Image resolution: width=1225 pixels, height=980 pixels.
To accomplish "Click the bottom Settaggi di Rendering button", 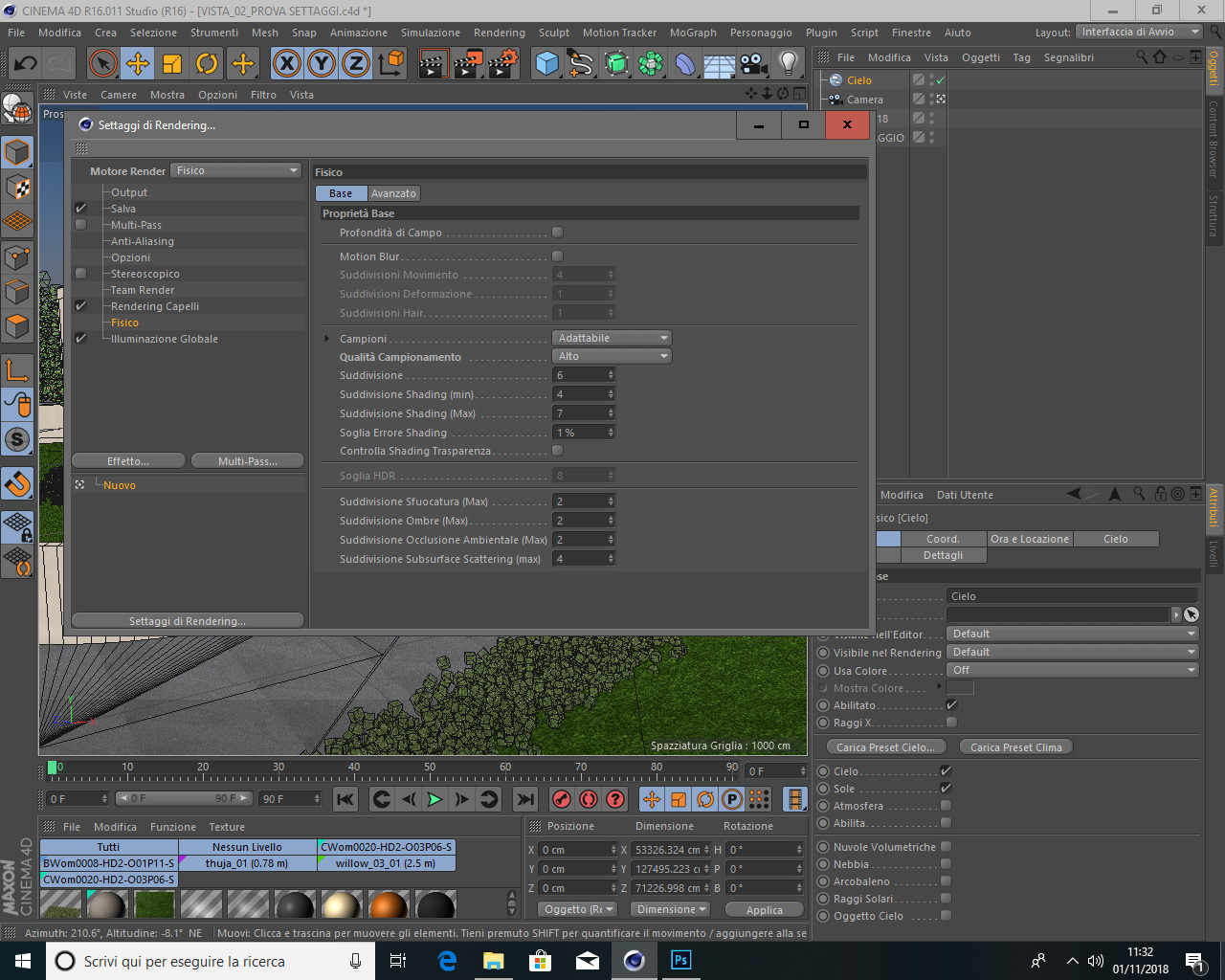I will click(x=188, y=621).
